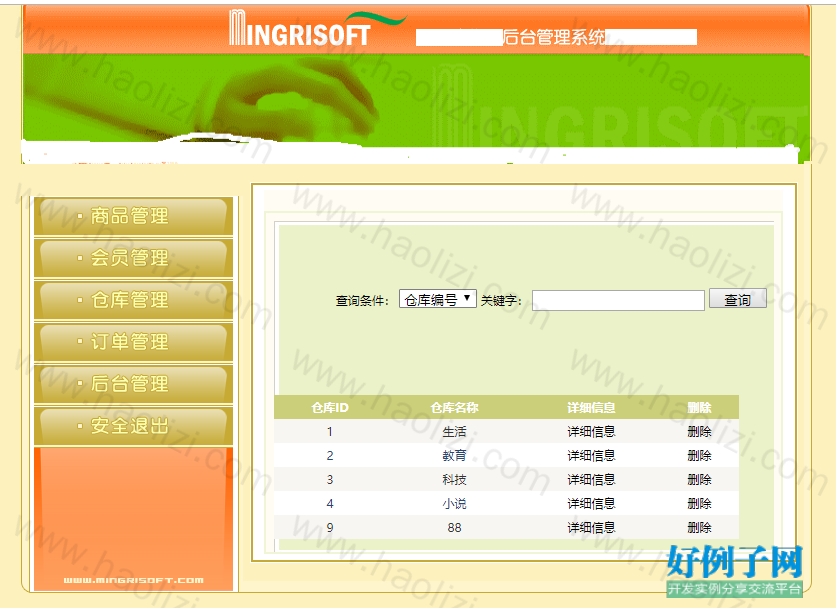Click the 查询 search button
Viewport: 836px width, 608px height.
click(737, 299)
